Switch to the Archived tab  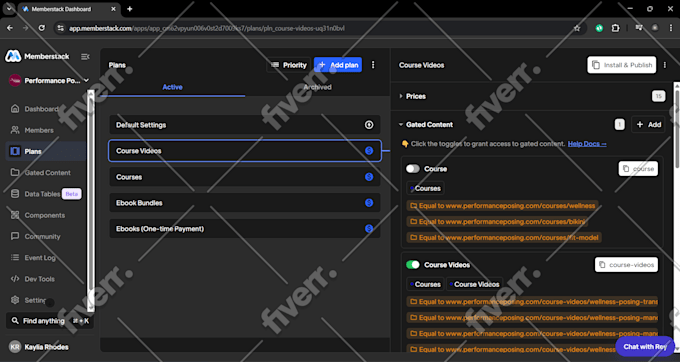click(317, 87)
